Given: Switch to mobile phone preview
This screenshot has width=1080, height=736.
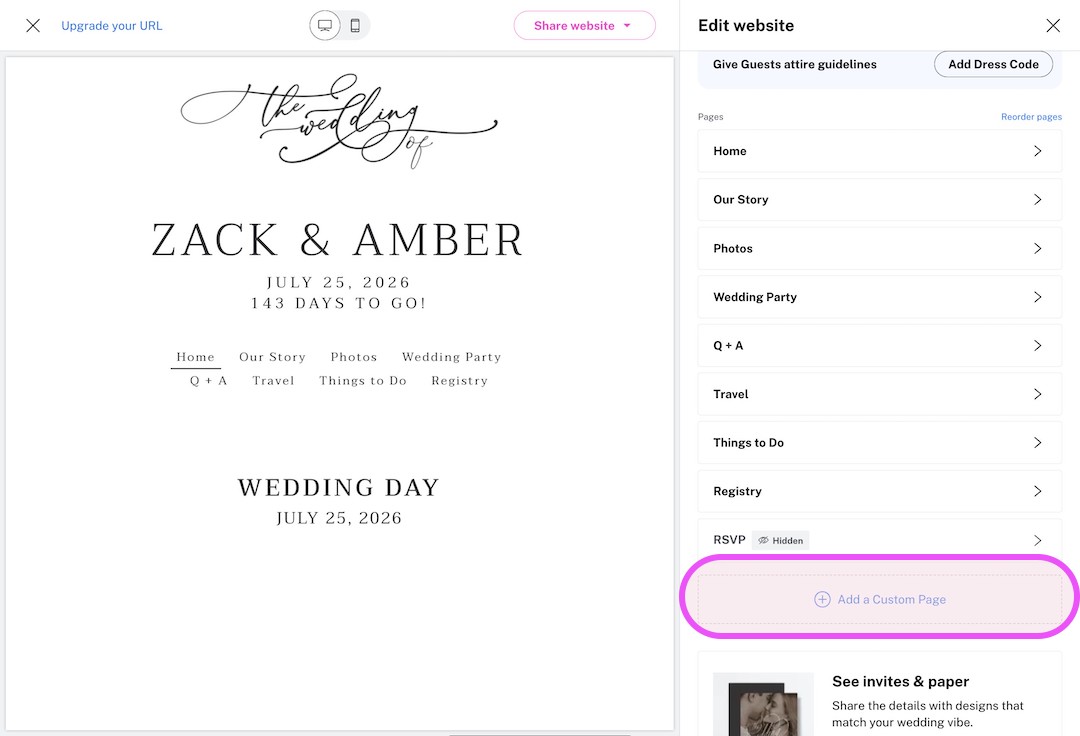Looking at the screenshot, I should pos(355,25).
